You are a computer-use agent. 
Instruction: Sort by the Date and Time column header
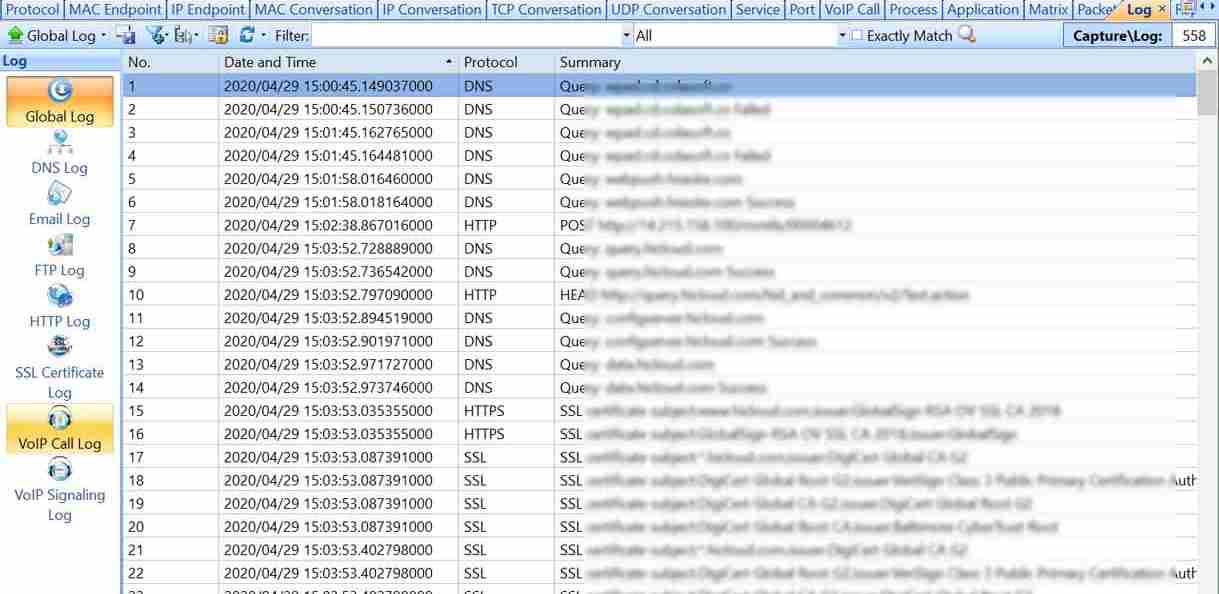point(270,62)
